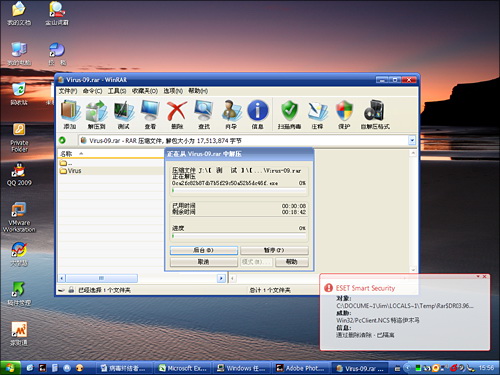Click the Extract To (解压到) toolbar icon
This screenshot has height=375, width=500.
96,114
